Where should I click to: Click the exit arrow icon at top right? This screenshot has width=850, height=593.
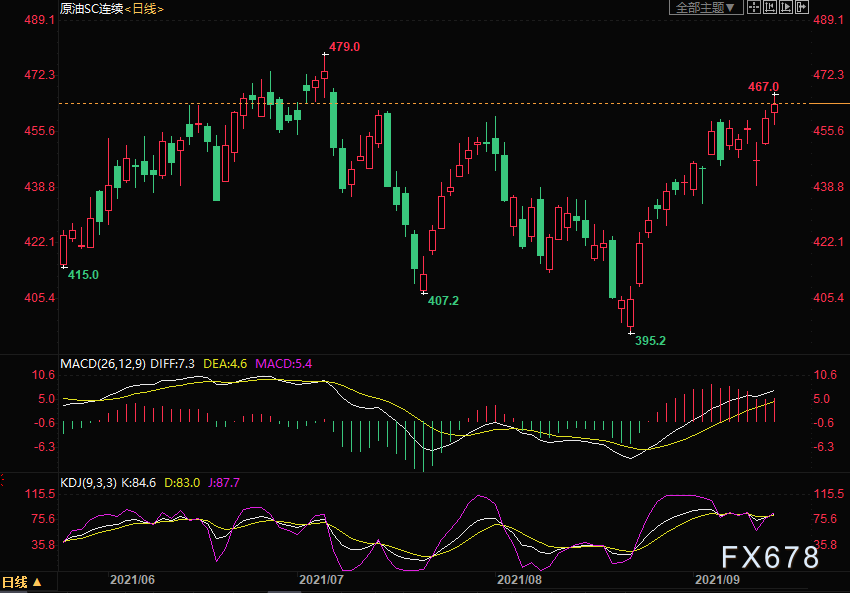click(x=802, y=8)
